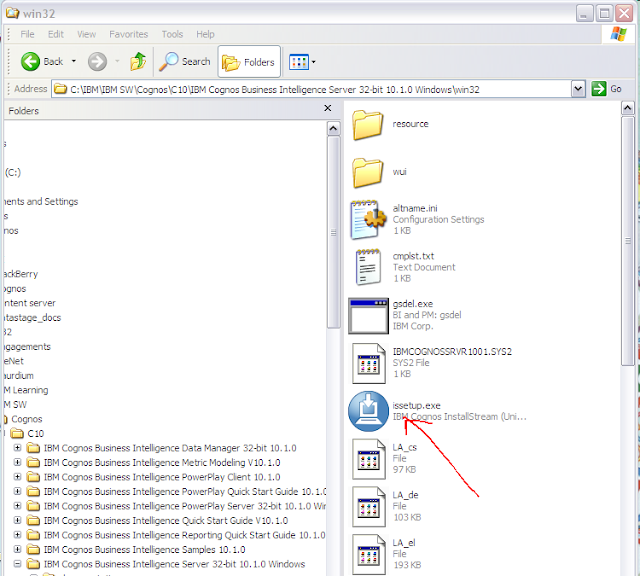
Task: Open the Forward history dropdown arrow
Action: [117, 62]
